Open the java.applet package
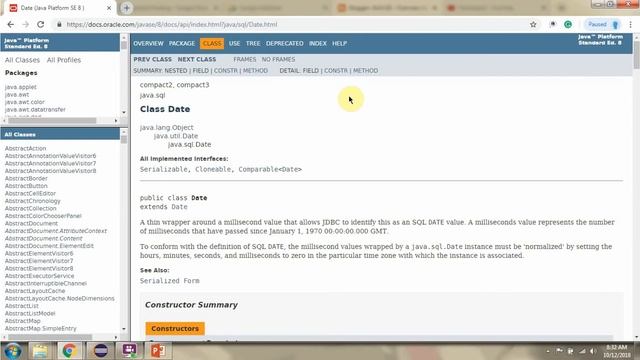This screenshot has width=640, height=360. click(x=20, y=87)
